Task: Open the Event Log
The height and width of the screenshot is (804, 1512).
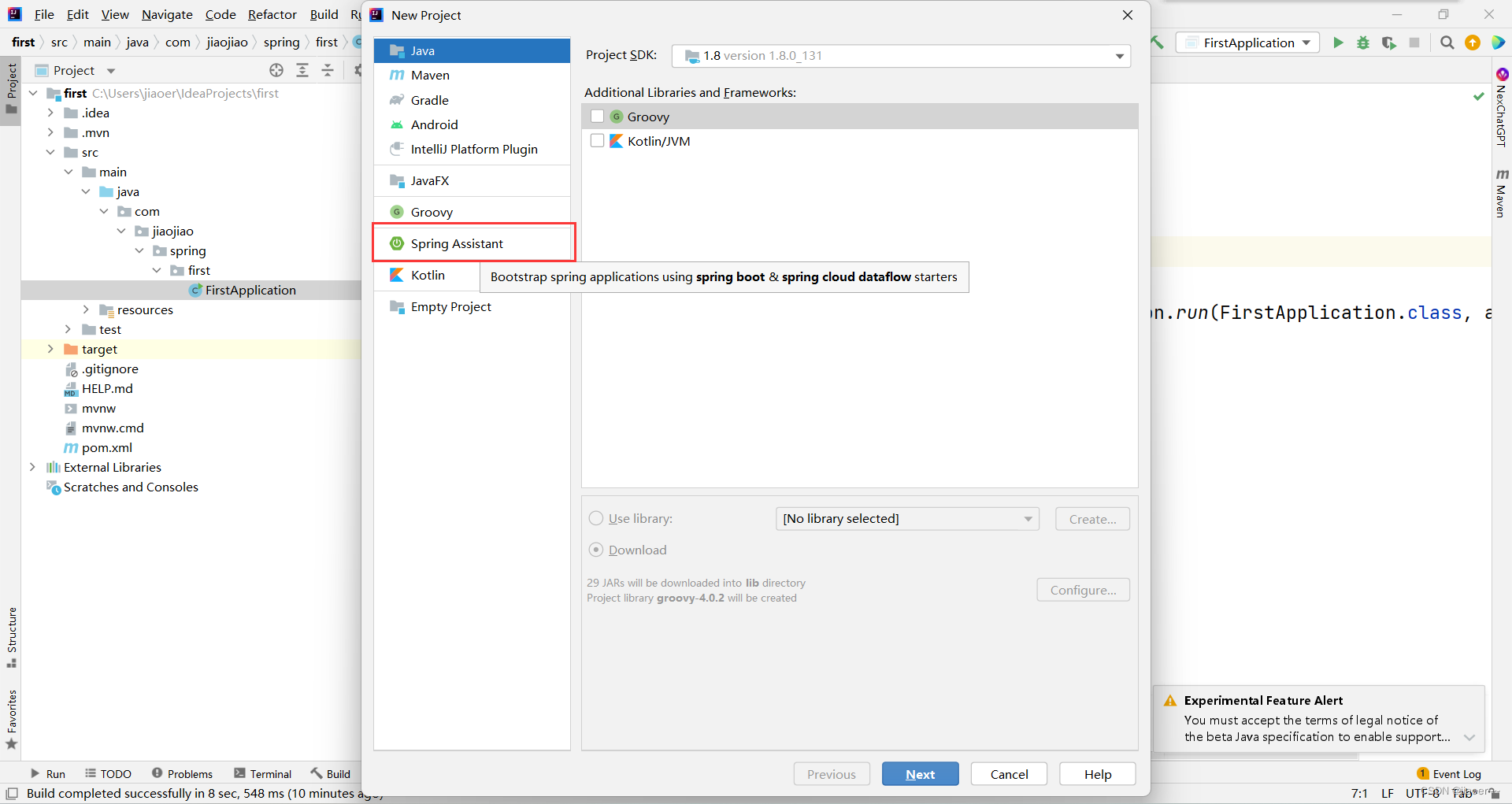Action: click(x=1449, y=774)
